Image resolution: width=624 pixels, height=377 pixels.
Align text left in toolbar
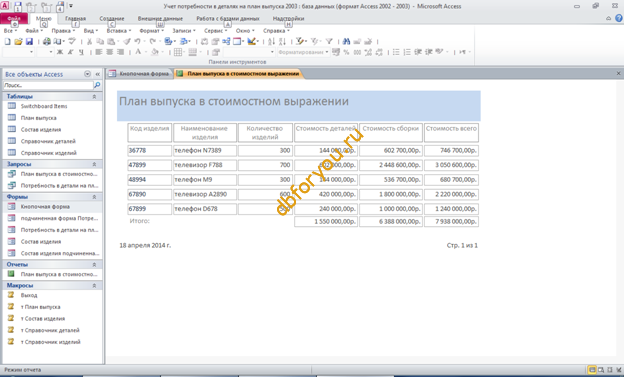tap(99, 52)
